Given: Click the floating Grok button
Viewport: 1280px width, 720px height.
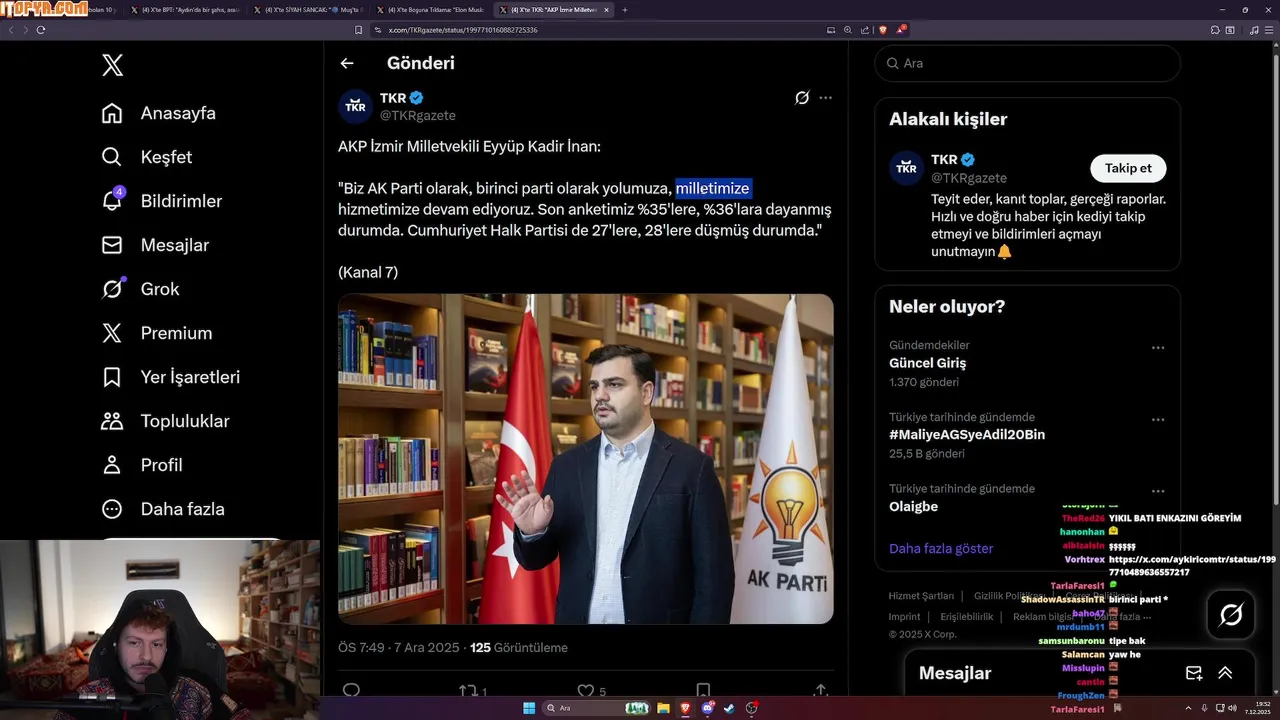Looking at the screenshot, I should click(1231, 615).
